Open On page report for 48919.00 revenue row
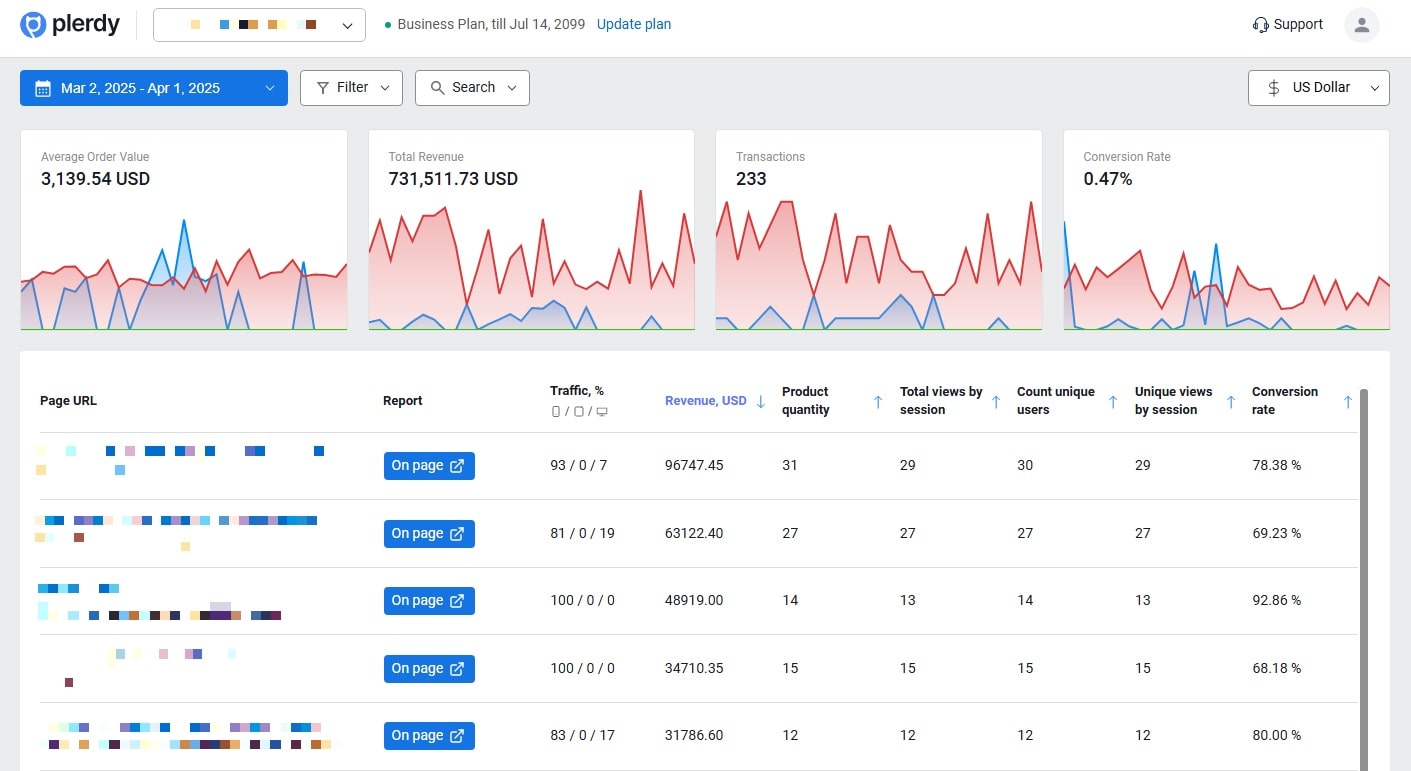The height and width of the screenshot is (771, 1411). tap(429, 601)
